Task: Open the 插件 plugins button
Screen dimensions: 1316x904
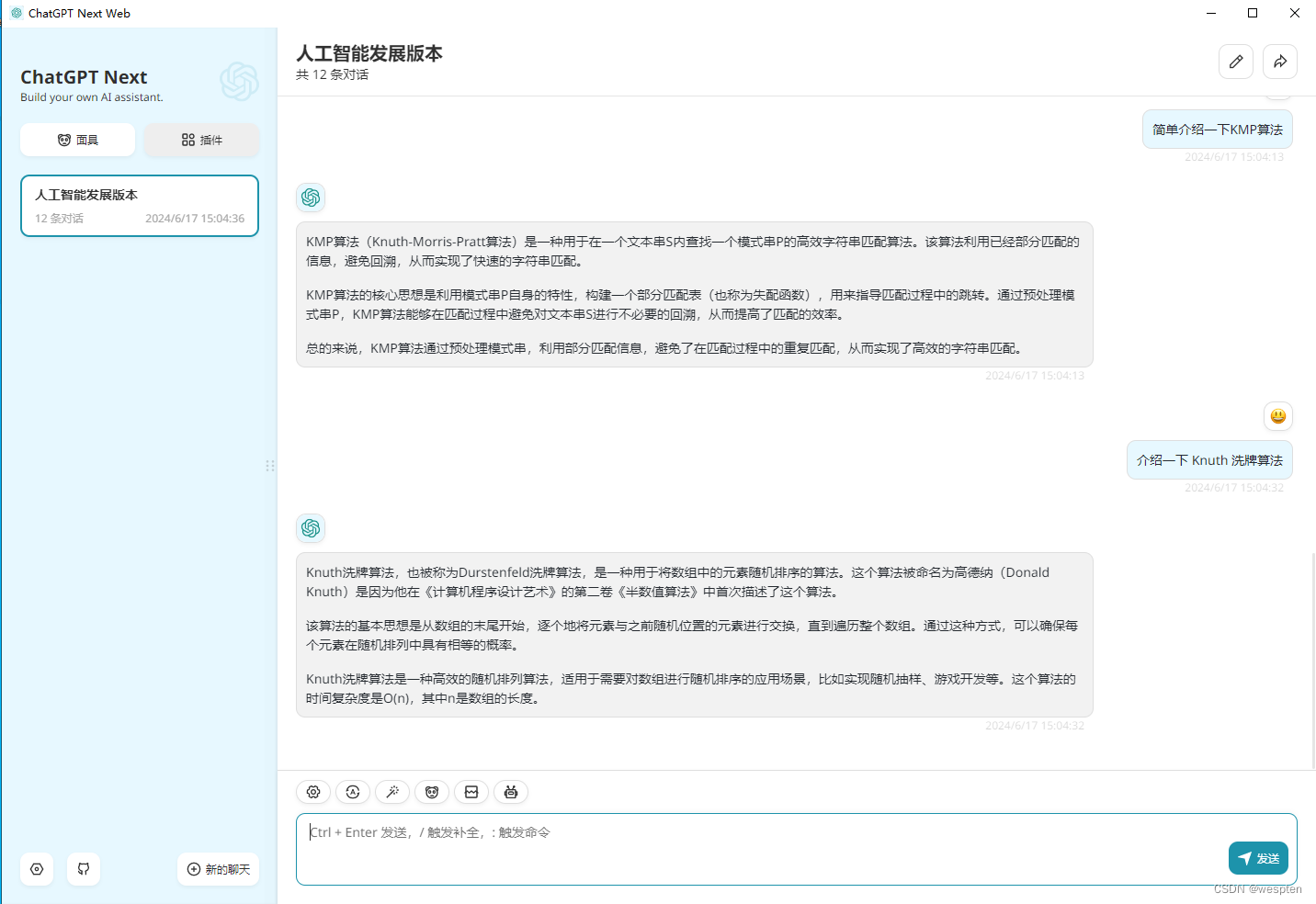Action: (201, 140)
